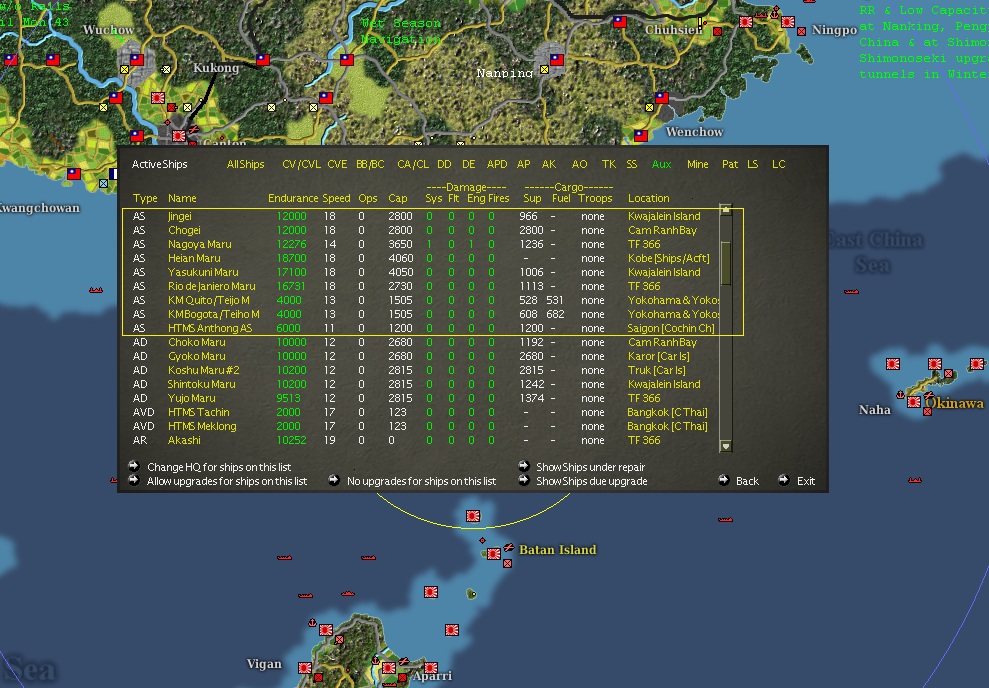The image size is (989, 688).
Task: Filter list by AO oilers
Action: [580, 164]
